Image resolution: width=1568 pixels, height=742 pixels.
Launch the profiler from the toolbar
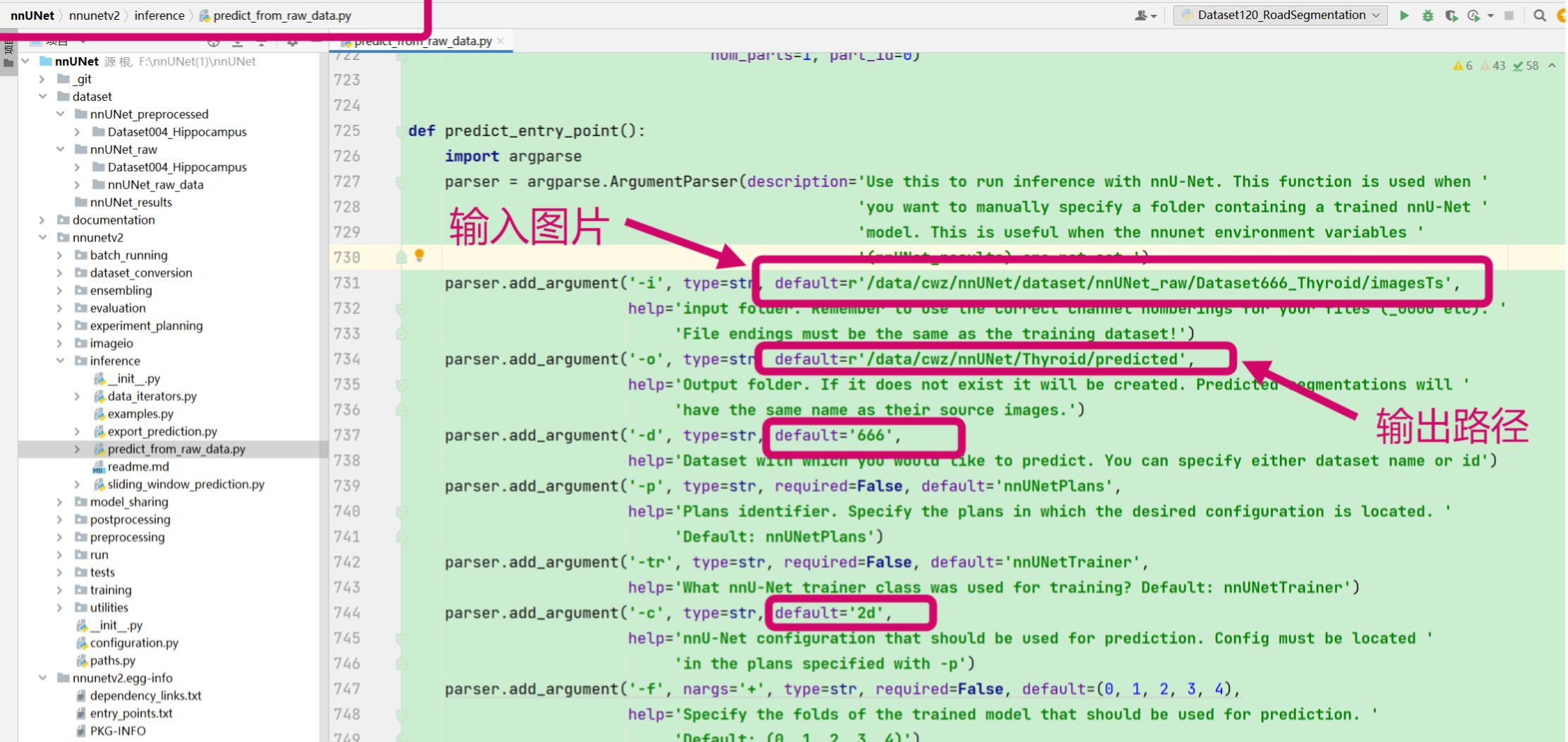[1473, 14]
